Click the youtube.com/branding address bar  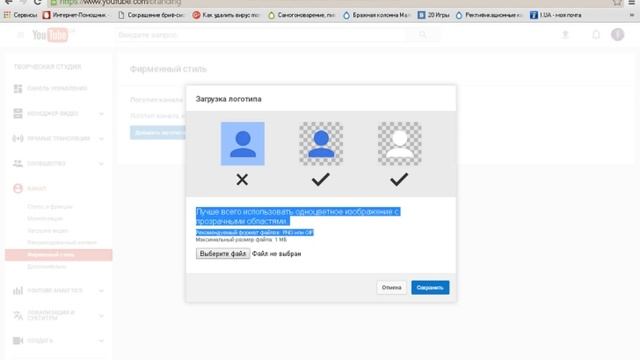click(x=327, y=2)
